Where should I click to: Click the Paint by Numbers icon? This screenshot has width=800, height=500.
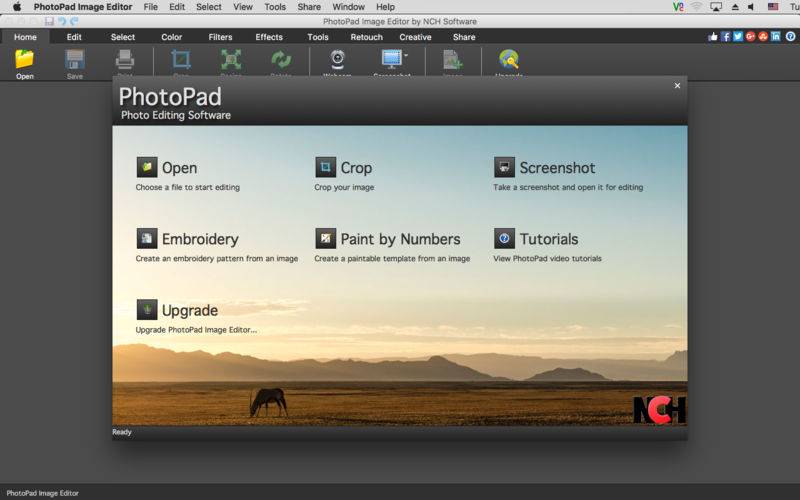(x=326, y=238)
